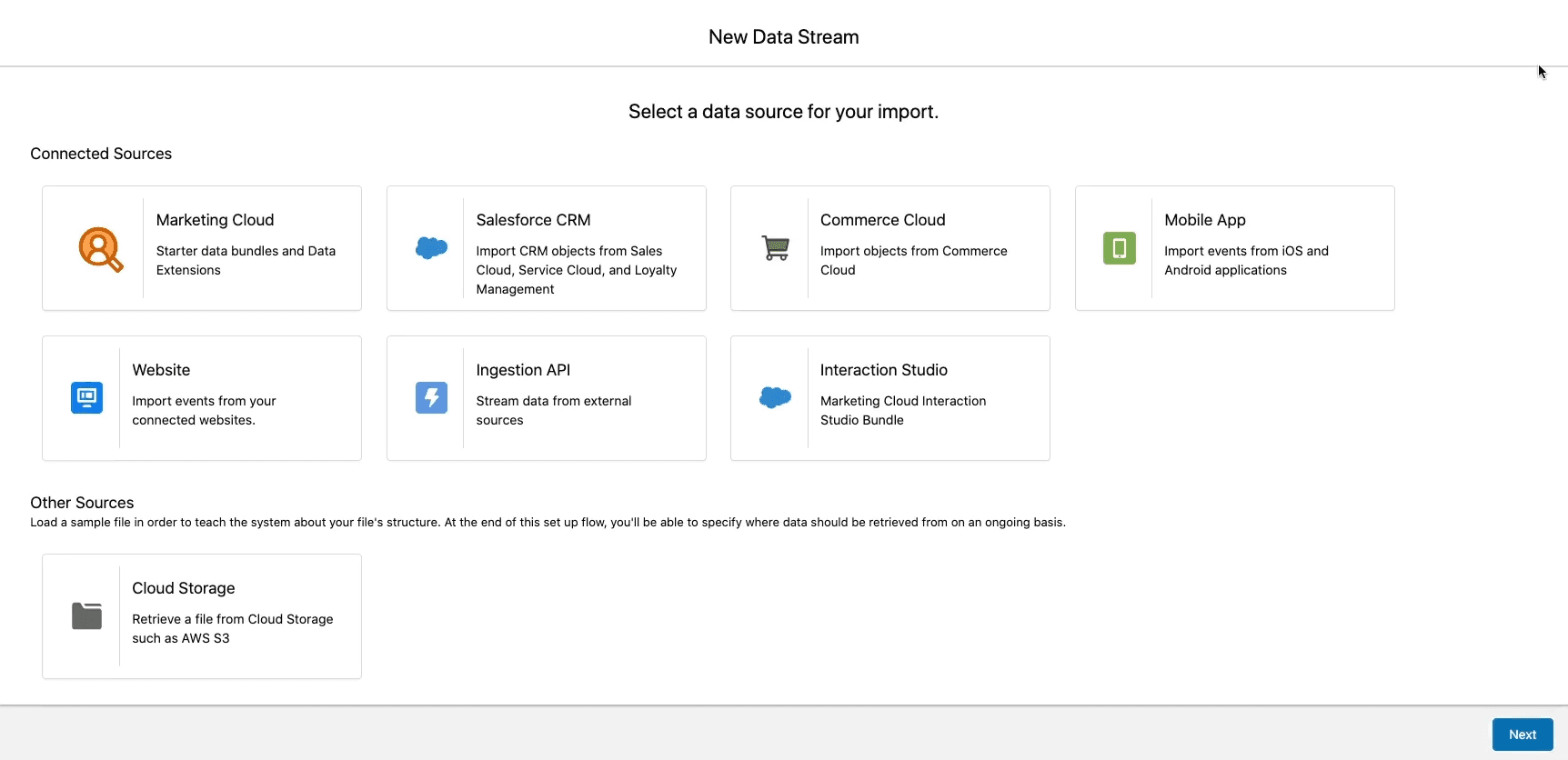Click the blue Website monitor icon
The width and height of the screenshot is (1568, 760).
[x=87, y=398]
